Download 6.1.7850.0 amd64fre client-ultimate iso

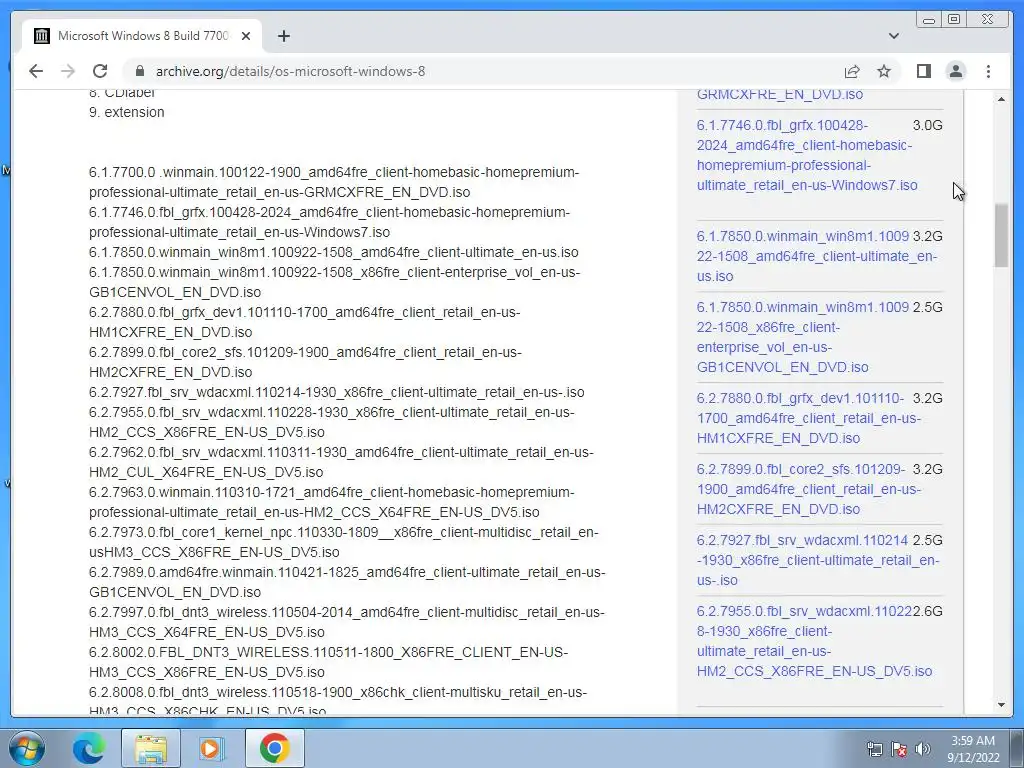point(816,256)
